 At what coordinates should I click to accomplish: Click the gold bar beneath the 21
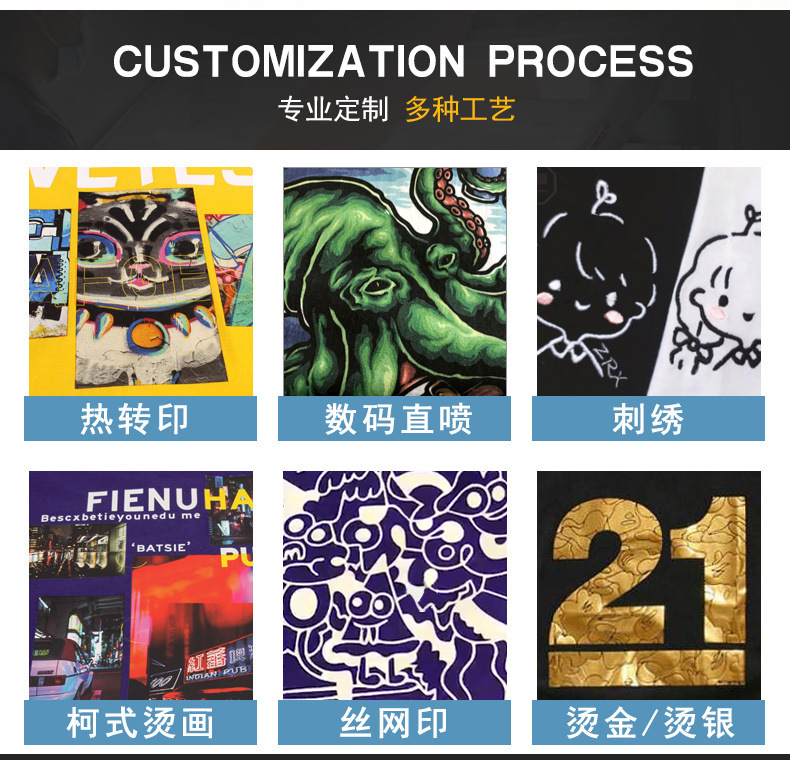click(x=647, y=668)
